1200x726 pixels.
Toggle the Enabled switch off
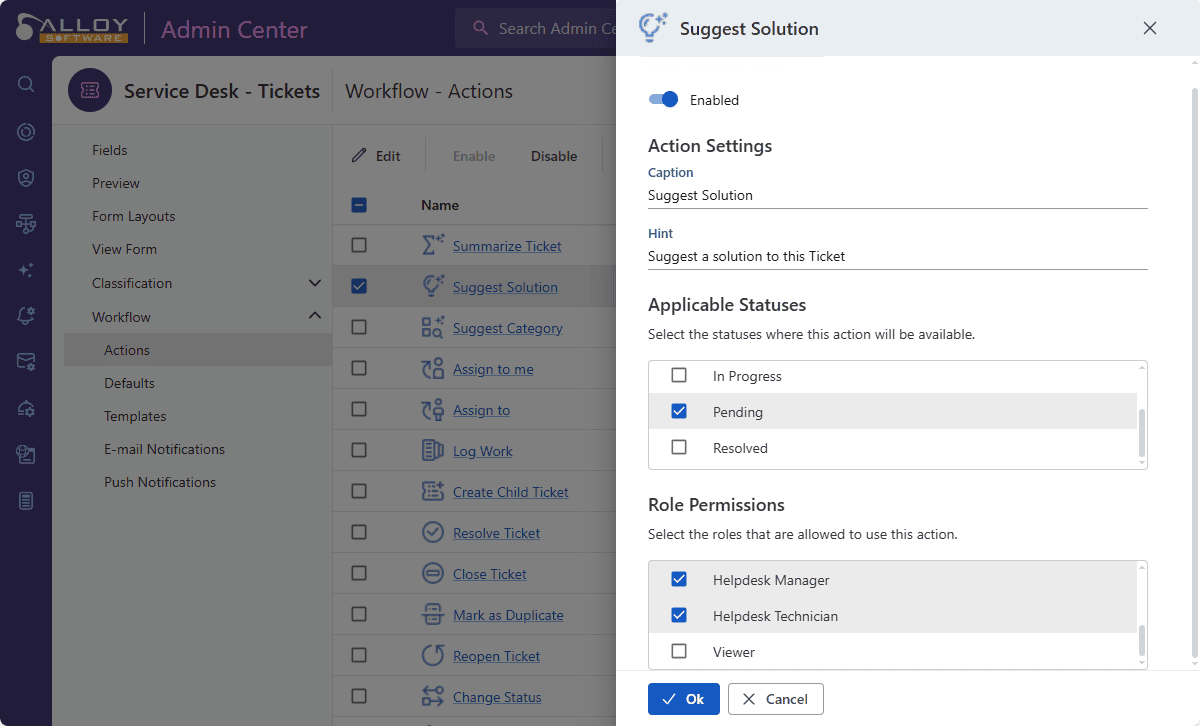tap(663, 99)
